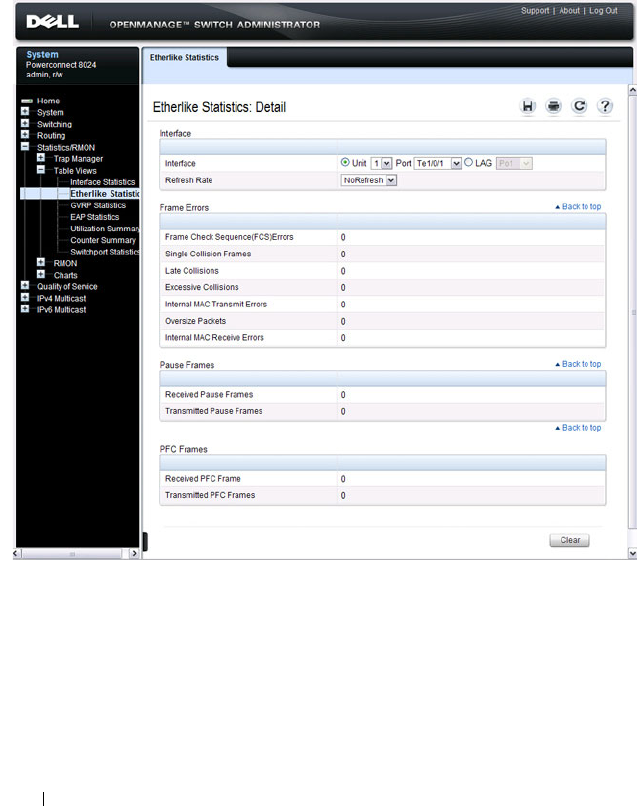Screen dimensions: 641x806
Task: Click the Log Out link
Action: 603,11
